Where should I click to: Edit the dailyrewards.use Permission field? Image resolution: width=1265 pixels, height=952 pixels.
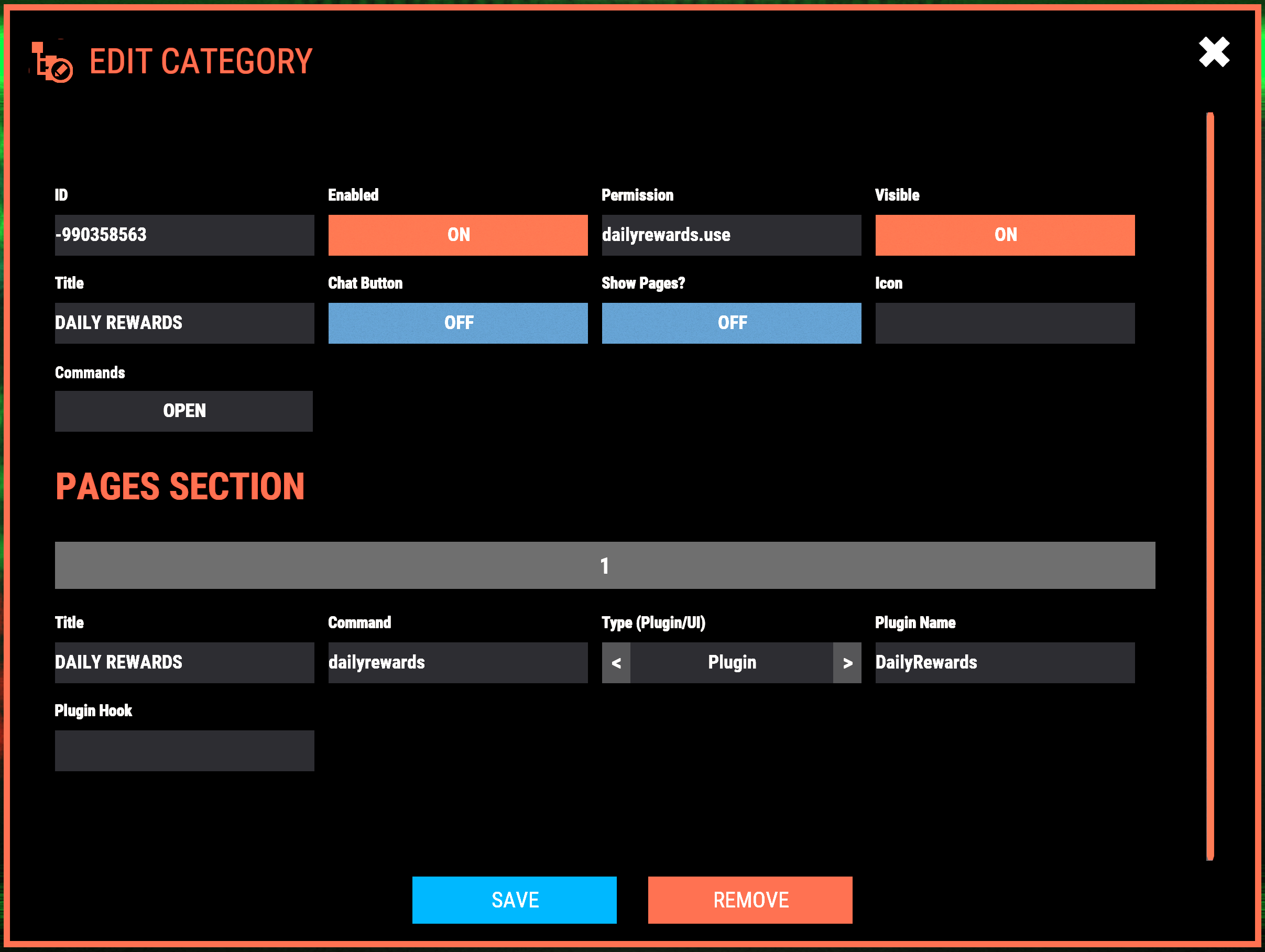coord(731,235)
